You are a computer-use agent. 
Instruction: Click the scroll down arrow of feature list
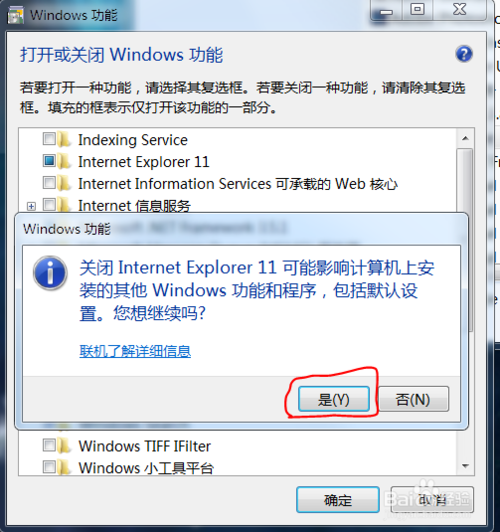[465, 466]
